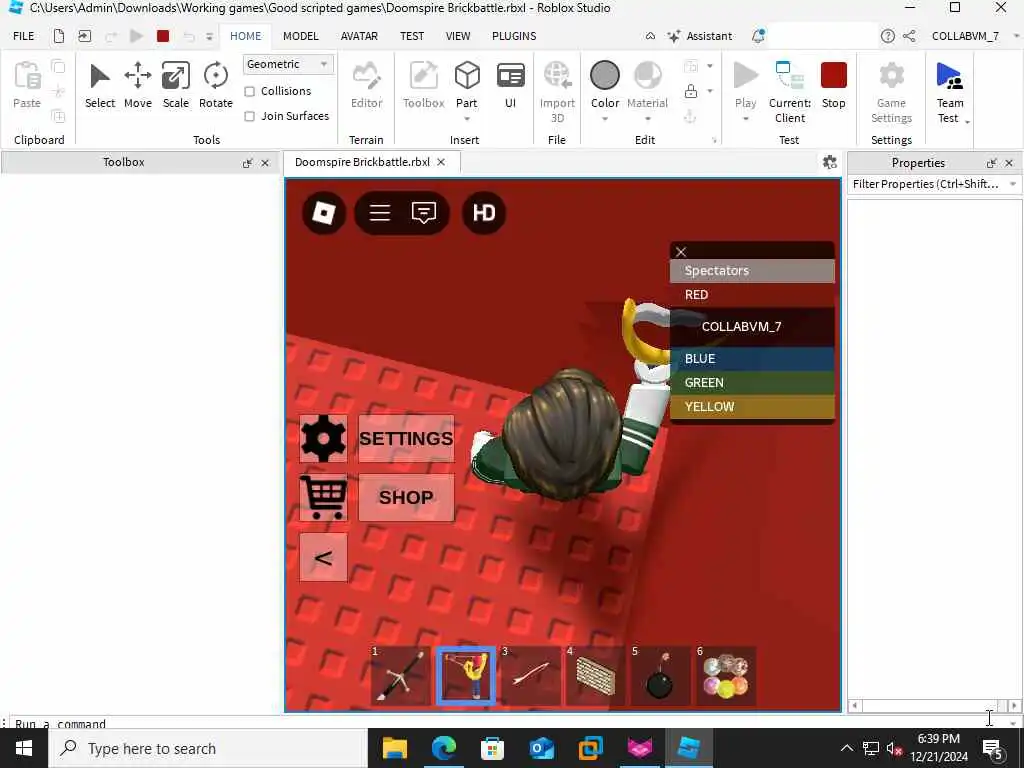Open the notifications bell icon

(x=758, y=36)
